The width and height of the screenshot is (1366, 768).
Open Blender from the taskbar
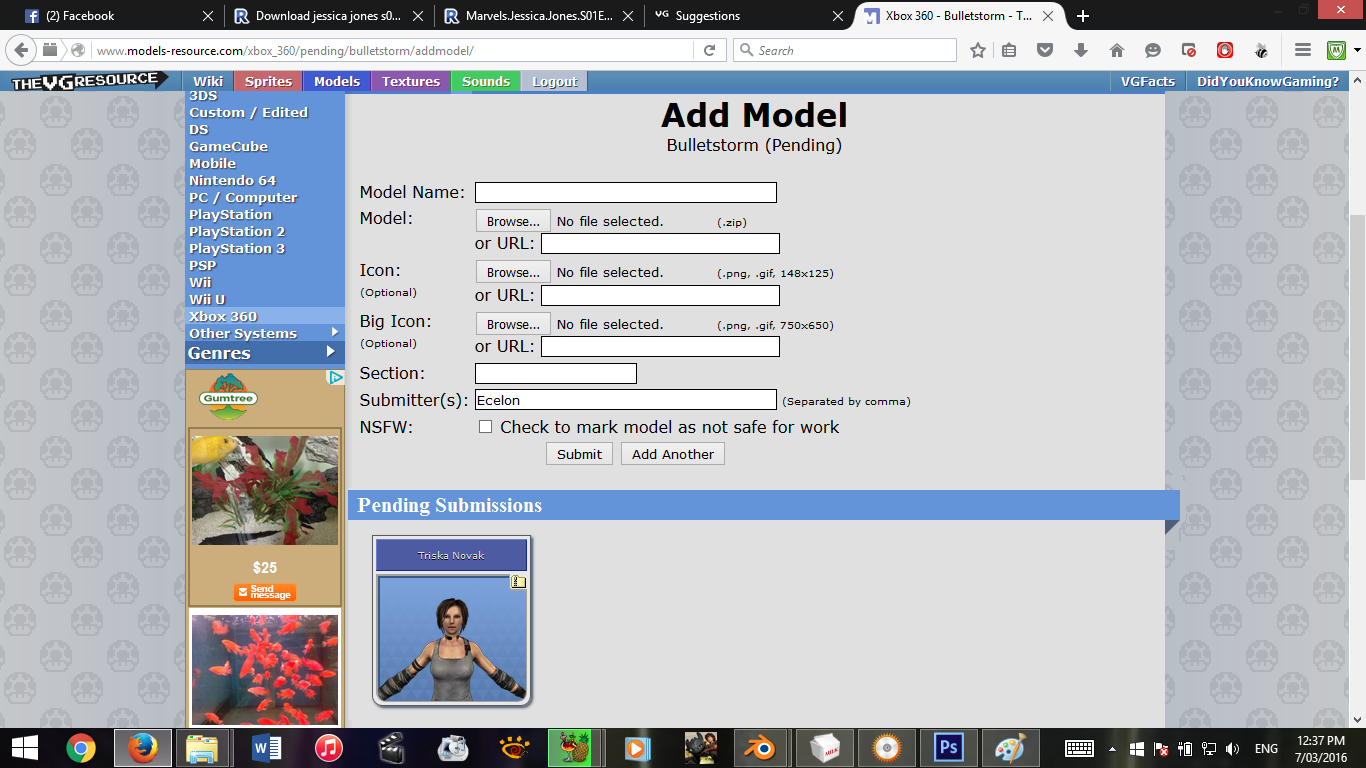(x=762, y=747)
